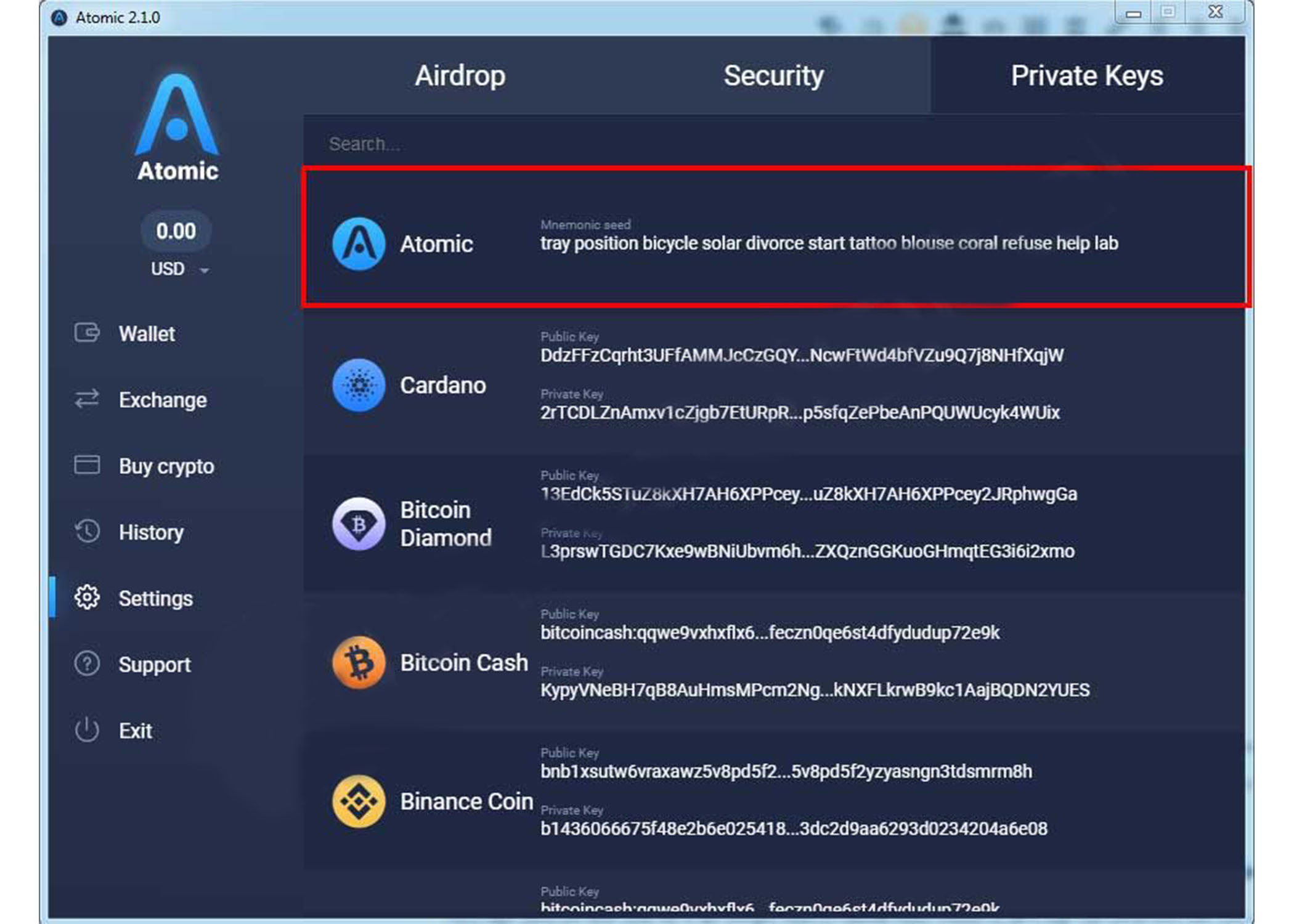Switch to the Security tab
1294x924 pixels.
773,76
